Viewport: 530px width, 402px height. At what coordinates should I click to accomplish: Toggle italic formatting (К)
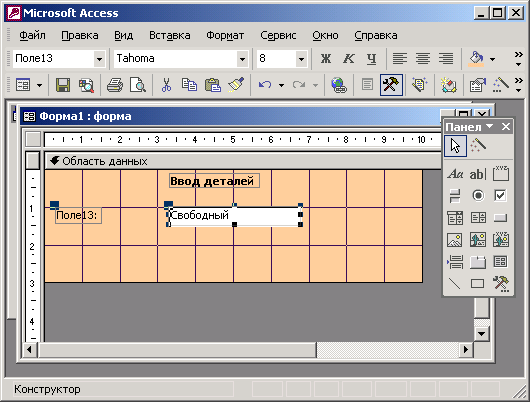349,59
